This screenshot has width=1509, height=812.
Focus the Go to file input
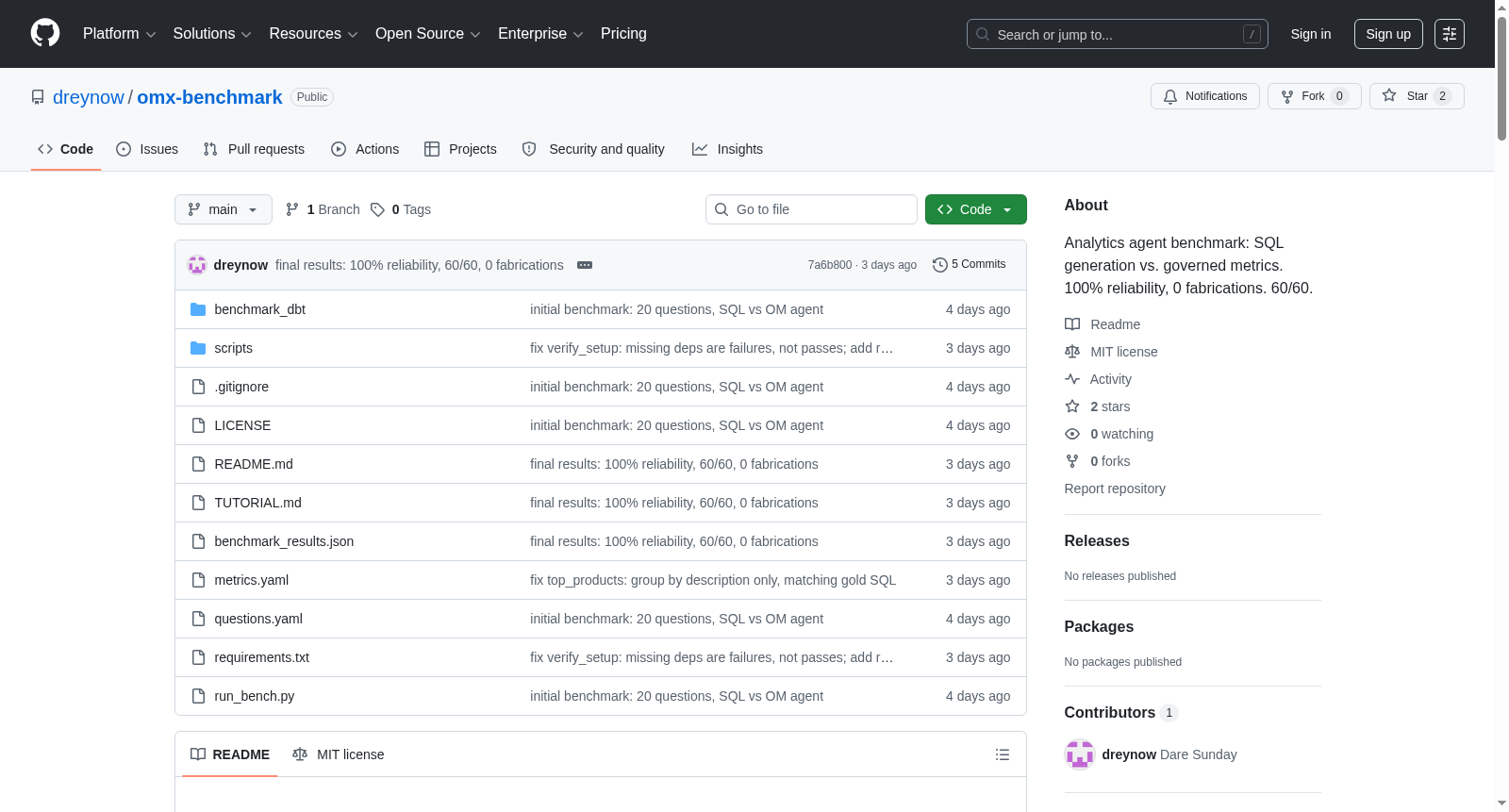(811, 209)
